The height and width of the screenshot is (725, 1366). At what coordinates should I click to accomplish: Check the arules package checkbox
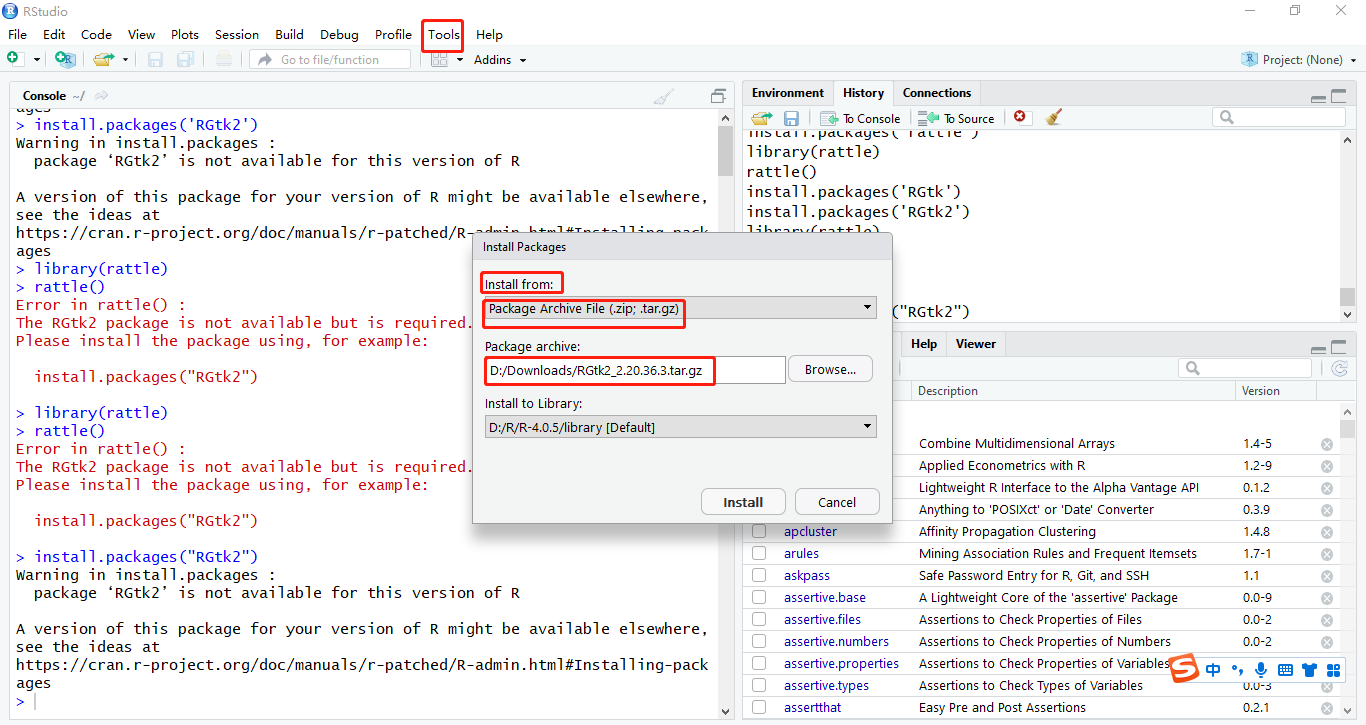758,553
